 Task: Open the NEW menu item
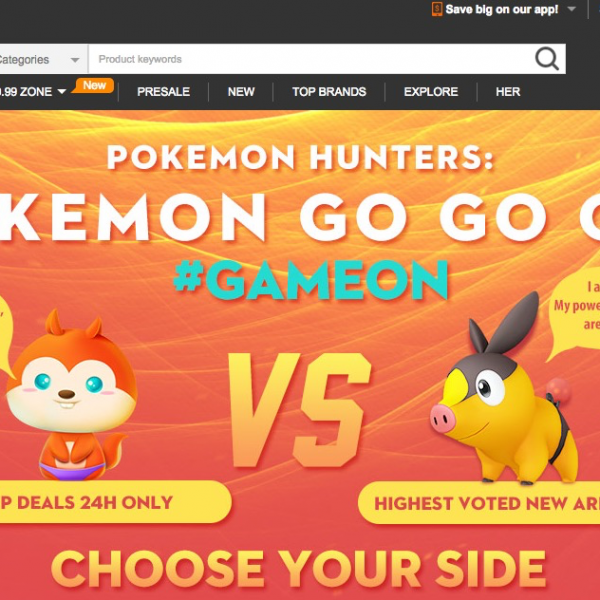(241, 91)
